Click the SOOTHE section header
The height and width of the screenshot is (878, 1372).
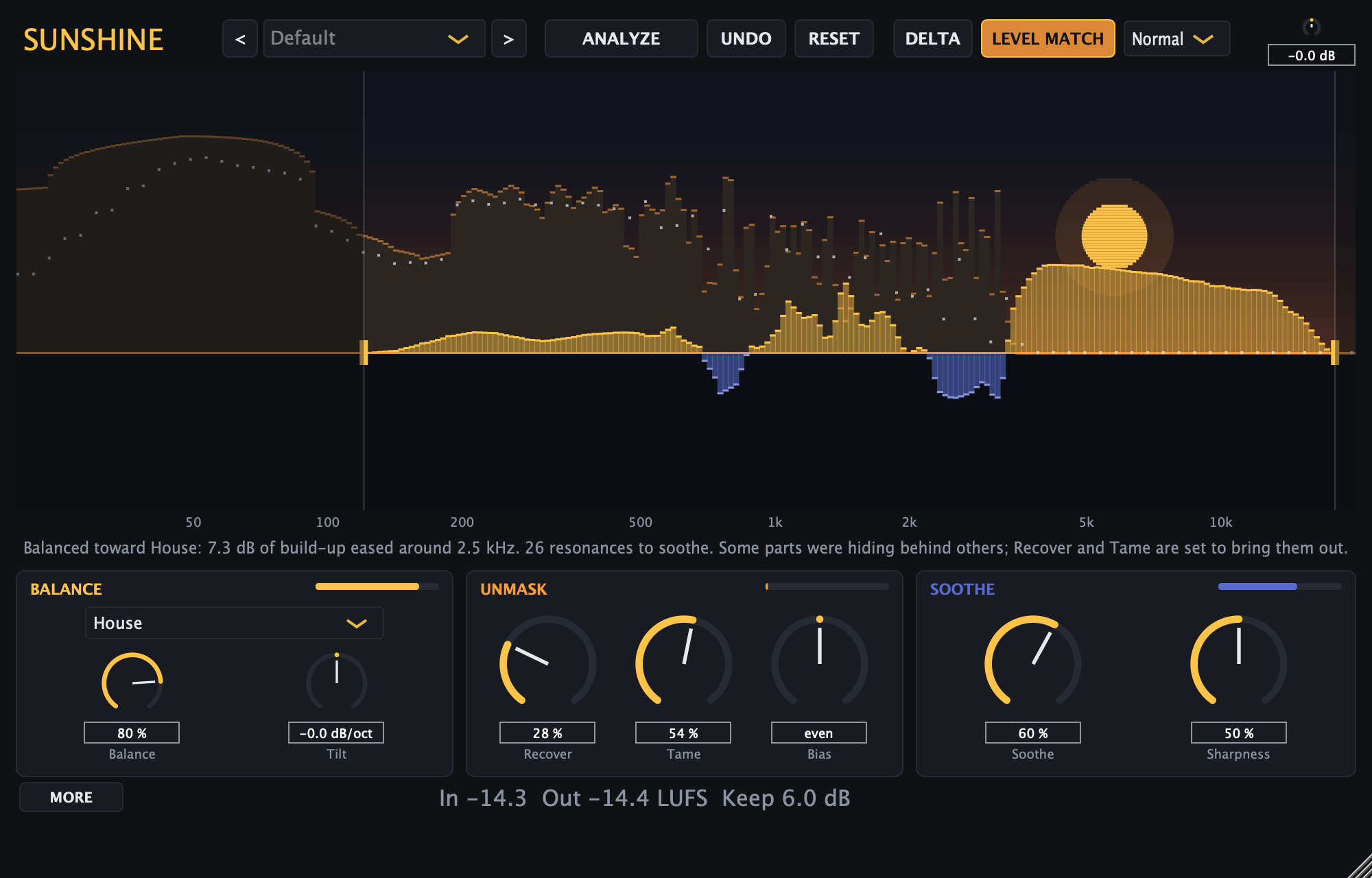pyautogui.click(x=962, y=589)
